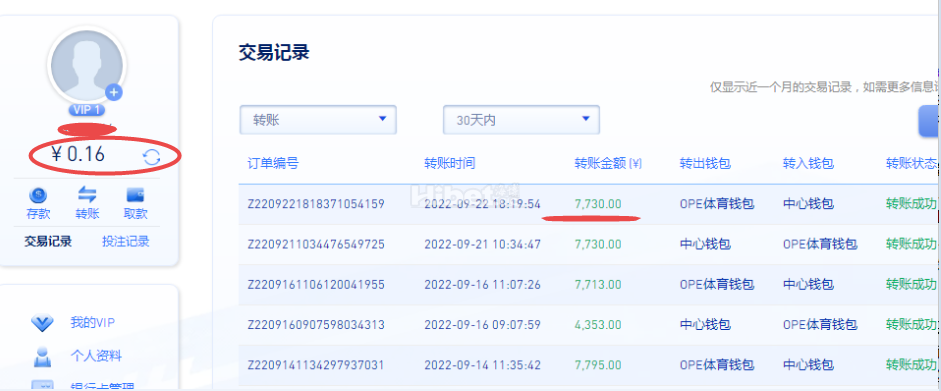This screenshot has height=391, width=941.
Task: Open 个人资料 menu entry
Action: tap(96, 356)
